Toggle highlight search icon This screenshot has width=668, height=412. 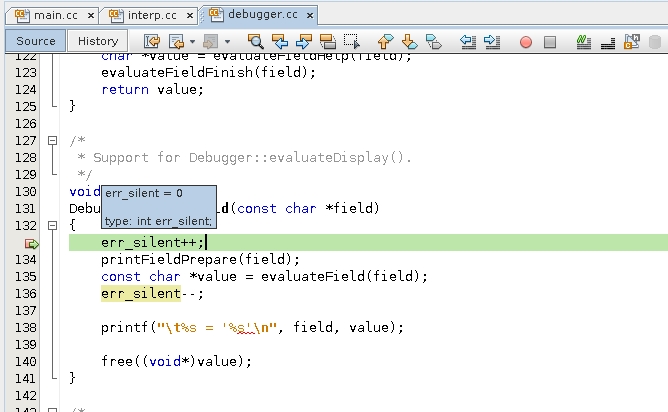point(328,41)
